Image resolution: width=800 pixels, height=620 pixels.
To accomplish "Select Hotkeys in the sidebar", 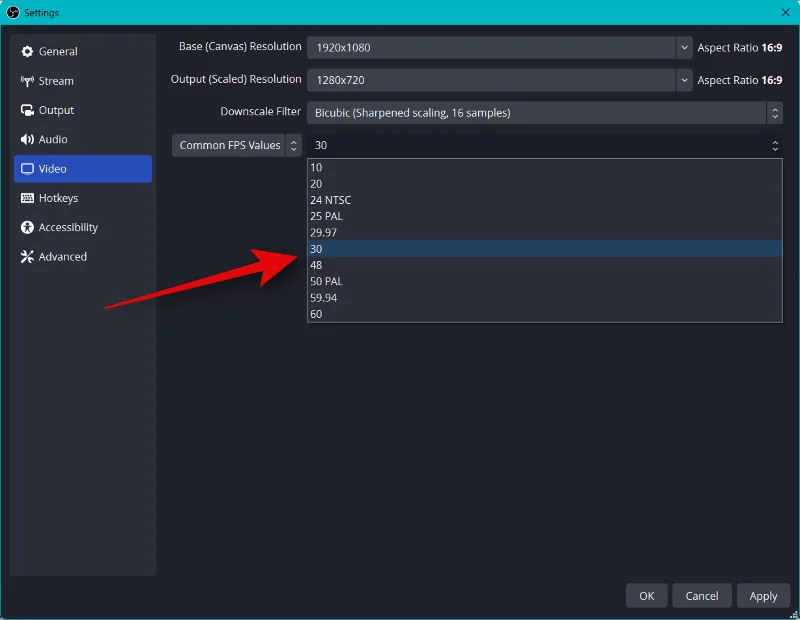I will pos(83,198).
